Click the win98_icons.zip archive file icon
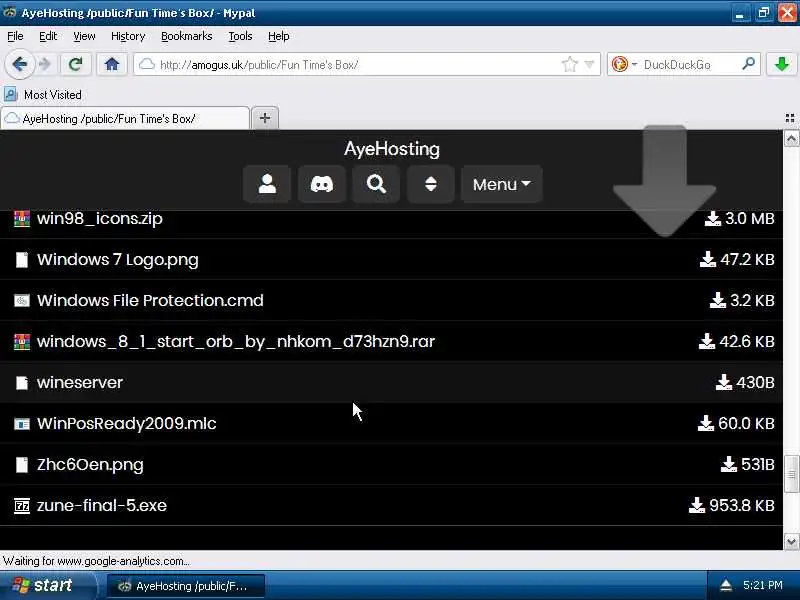800x600 pixels. pos(21,218)
